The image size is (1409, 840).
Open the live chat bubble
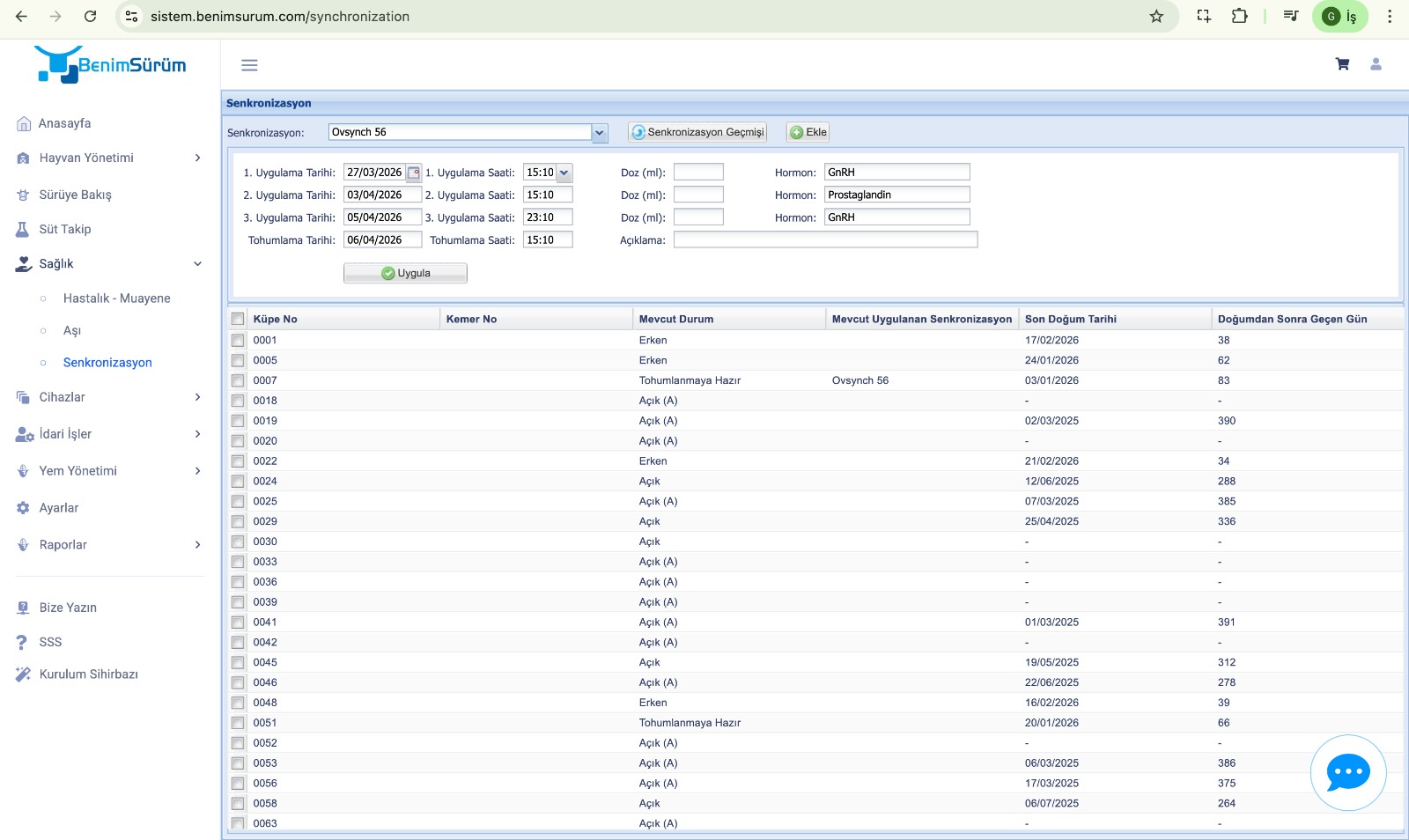(x=1347, y=773)
